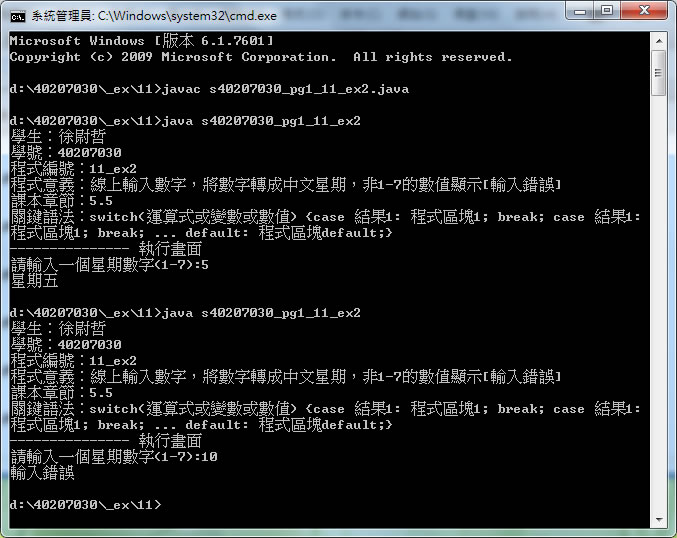Close the cmd.exe window
The image size is (677, 538).
point(644,10)
